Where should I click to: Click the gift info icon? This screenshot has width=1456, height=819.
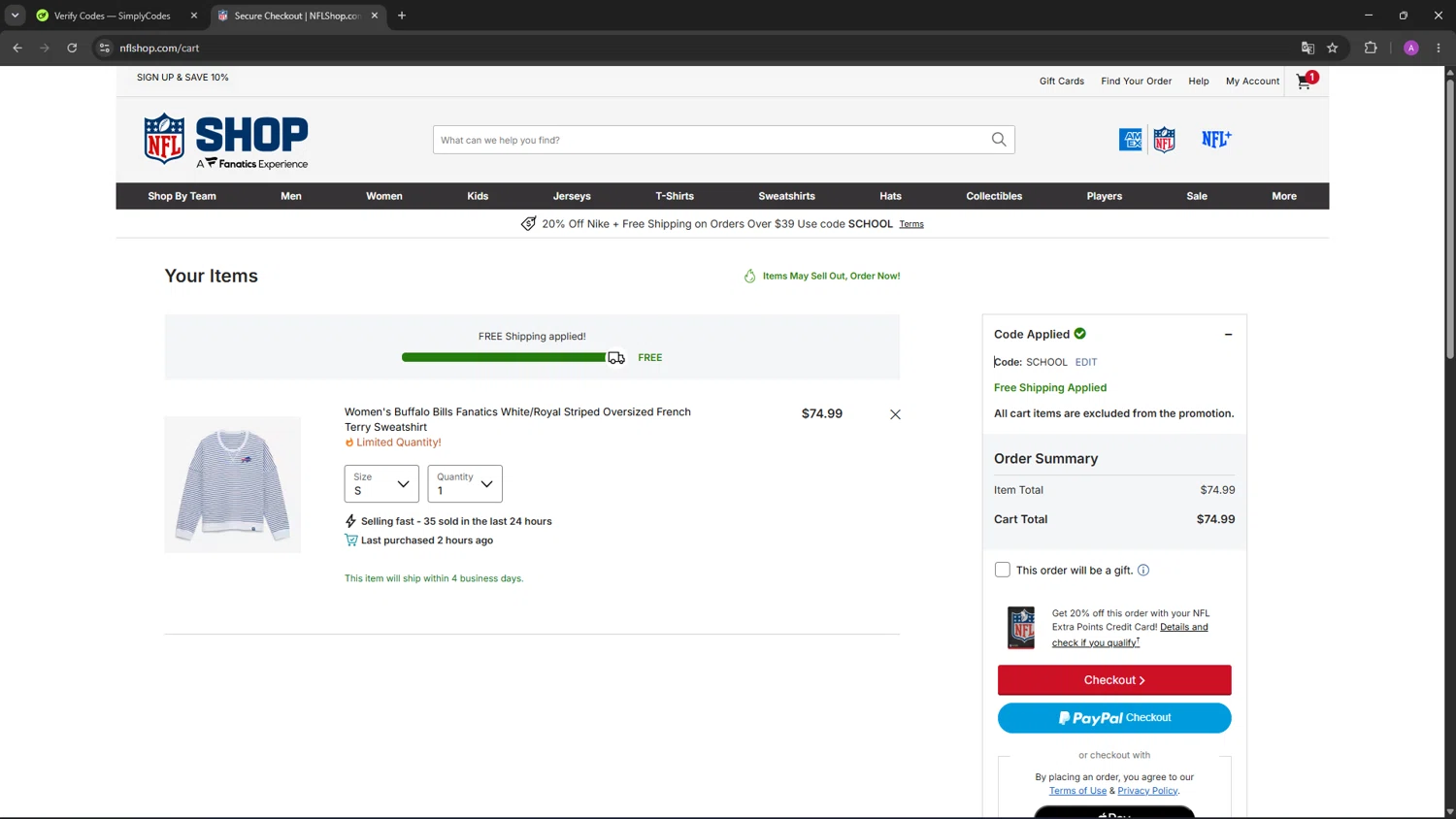1143,571
